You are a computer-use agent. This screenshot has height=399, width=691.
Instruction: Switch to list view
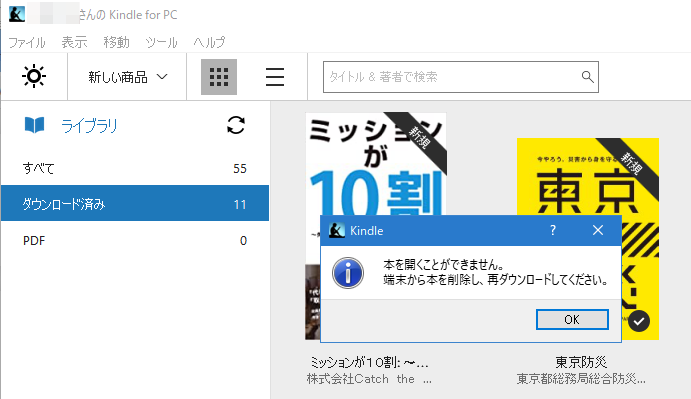pyautogui.click(x=275, y=77)
